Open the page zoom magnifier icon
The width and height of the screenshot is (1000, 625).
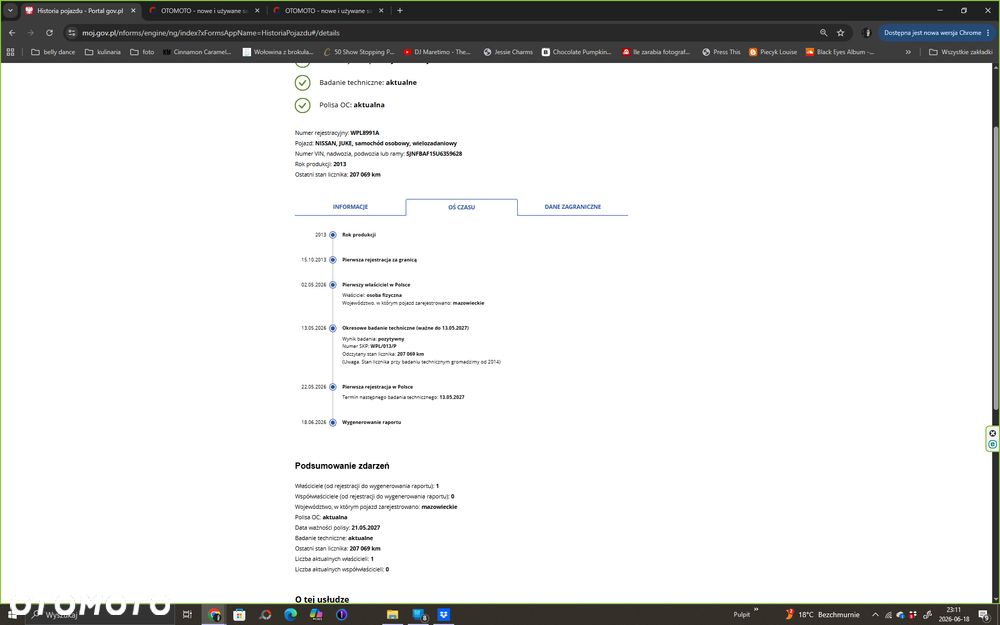coord(823,33)
